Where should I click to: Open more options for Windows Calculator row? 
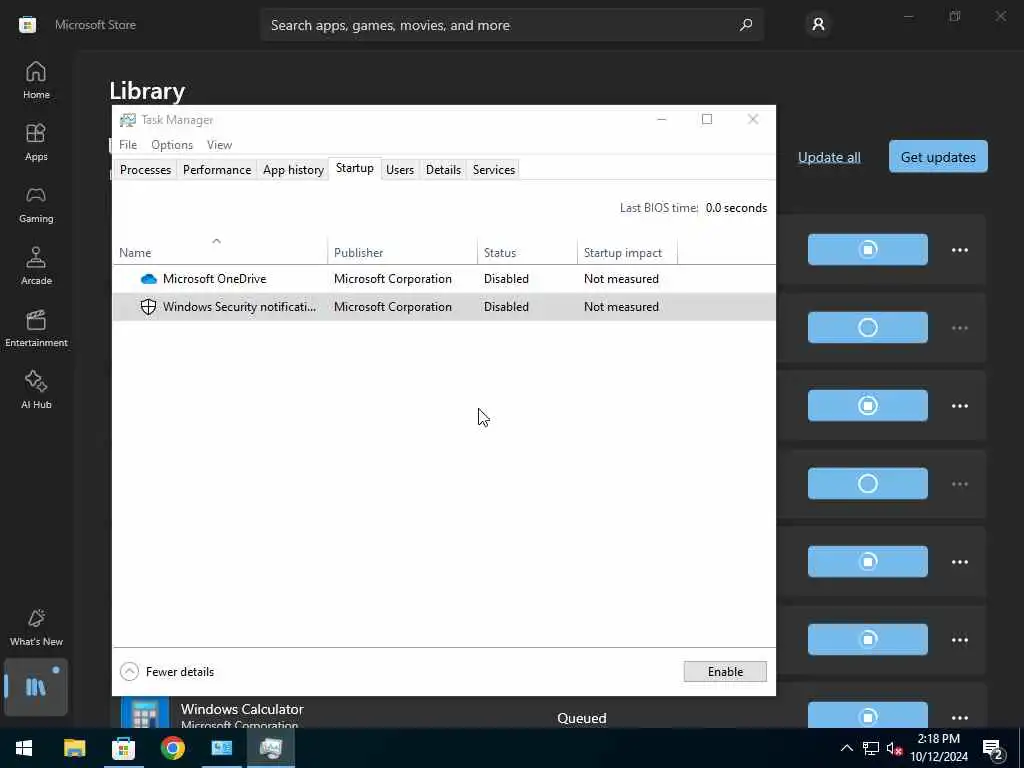click(959, 718)
